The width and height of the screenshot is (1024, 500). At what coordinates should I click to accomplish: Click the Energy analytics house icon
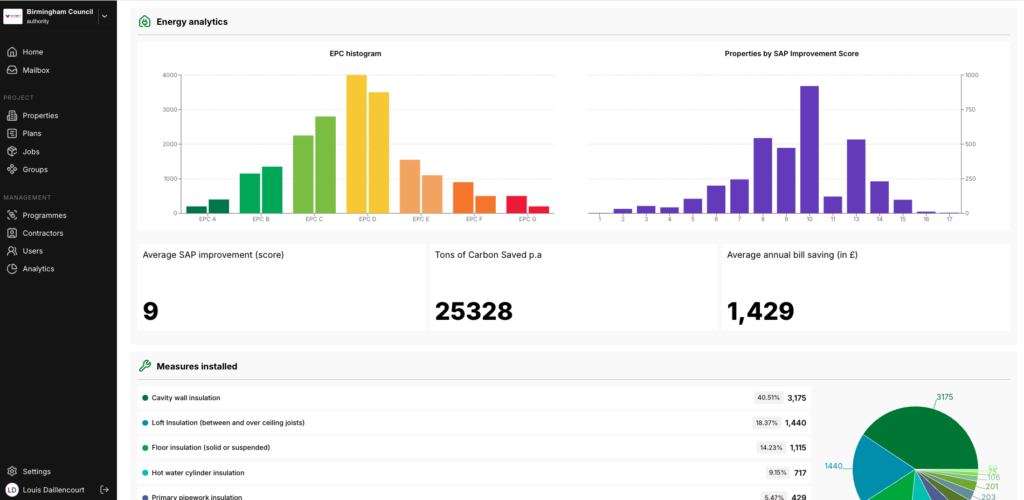pos(145,22)
